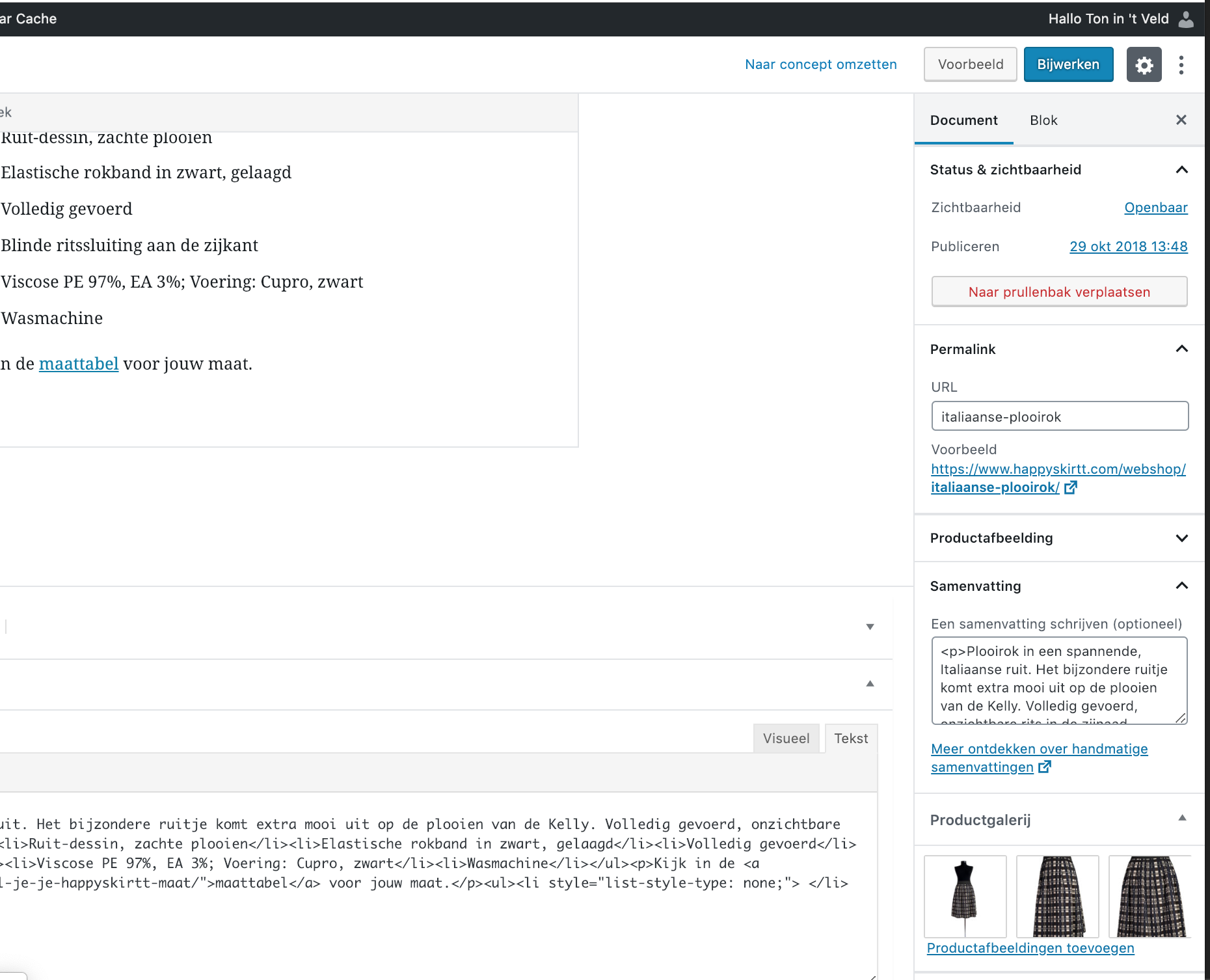Select the first product gallery thumbnail
The height and width of the screenshot is (980, 1210).
[x=965, y=897]
